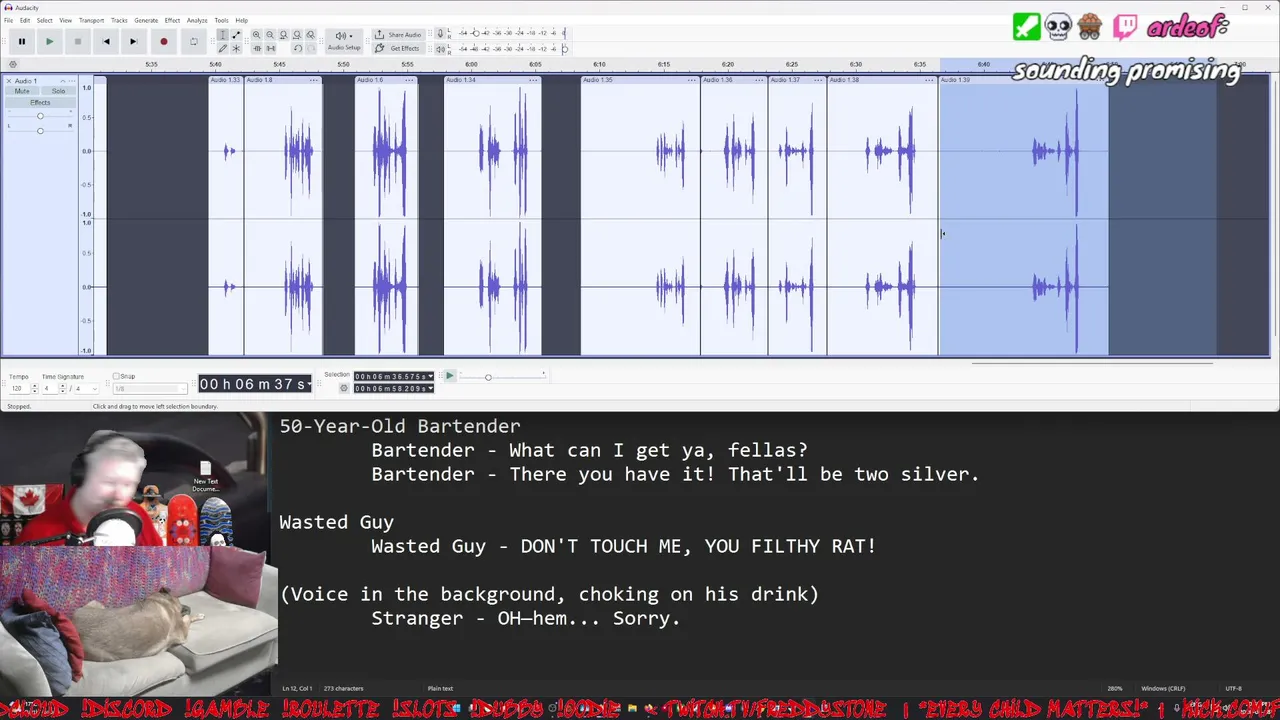This screenshot has height=720, width=1280.
Task: Open the Tracks menu
Action: (119, 20)
